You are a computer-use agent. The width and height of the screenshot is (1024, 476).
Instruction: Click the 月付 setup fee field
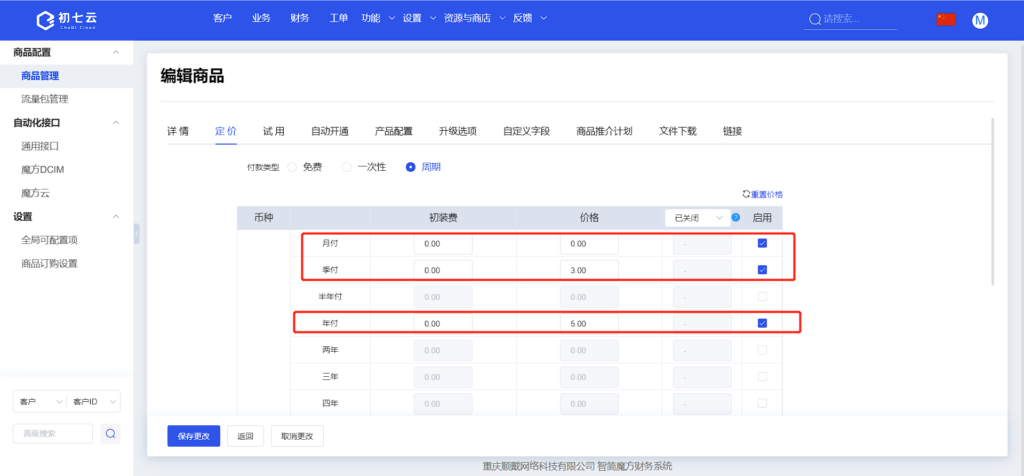pos(443,244)
